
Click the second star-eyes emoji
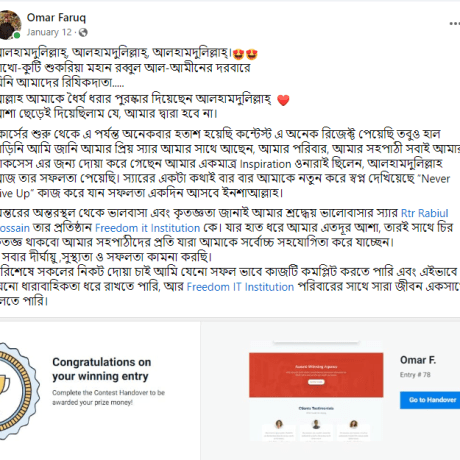(x=251, y=54)
